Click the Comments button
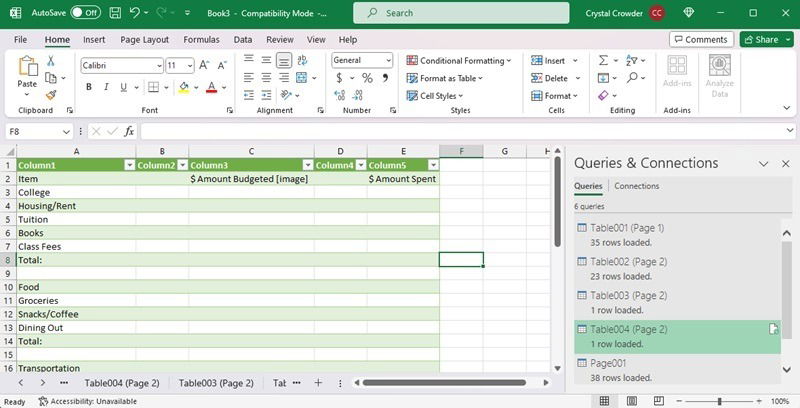The height and width of the screenshot is (408, 800). pyautogui.click(x=701, y=39)
